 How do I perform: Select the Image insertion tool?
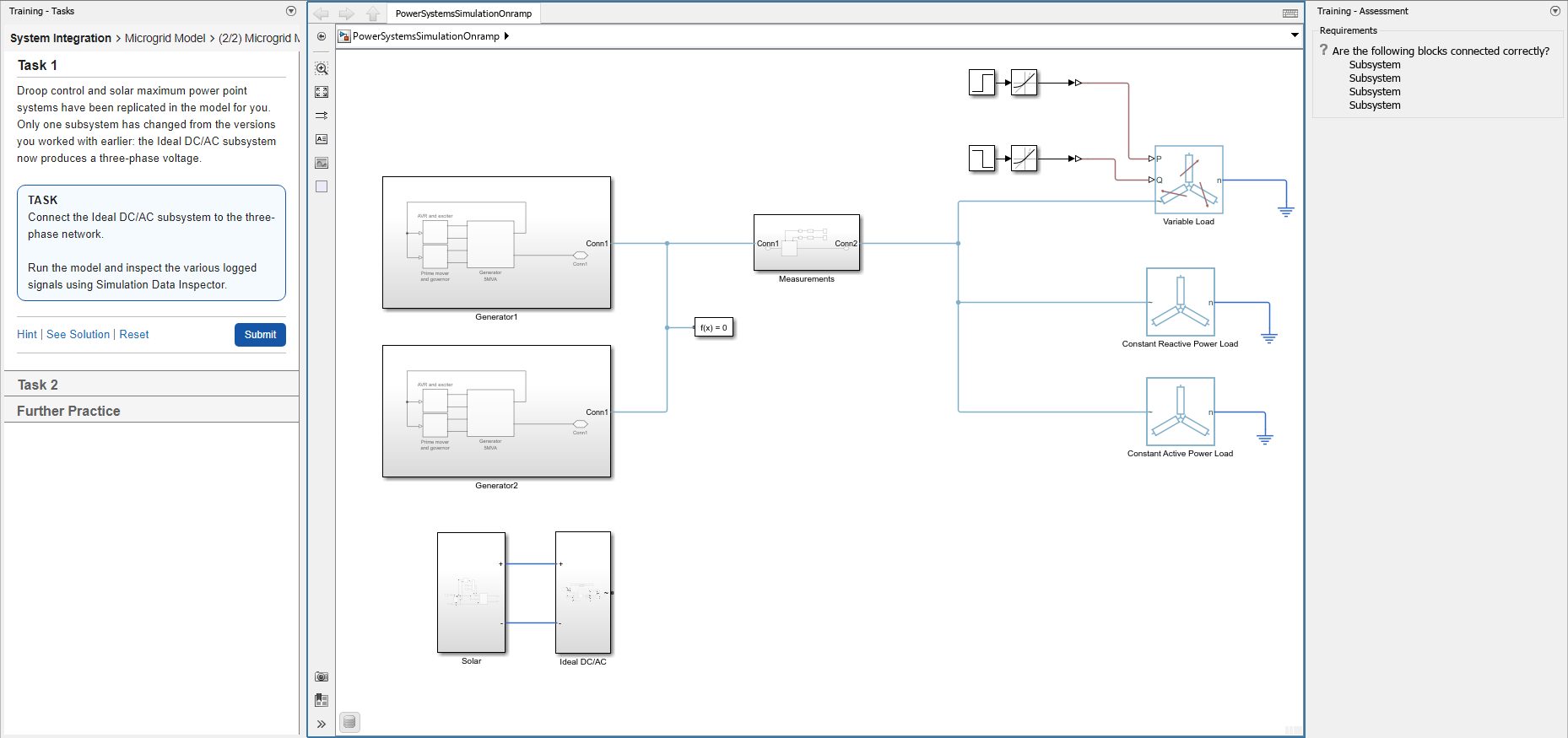point(322,163)
